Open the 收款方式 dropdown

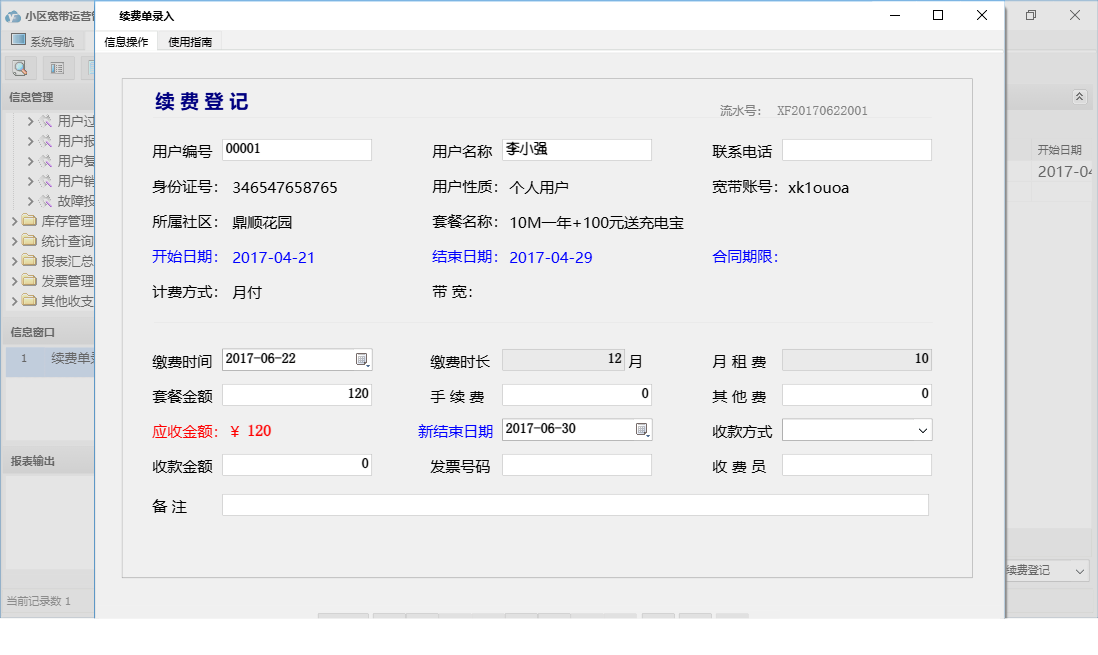coord(923,429)
